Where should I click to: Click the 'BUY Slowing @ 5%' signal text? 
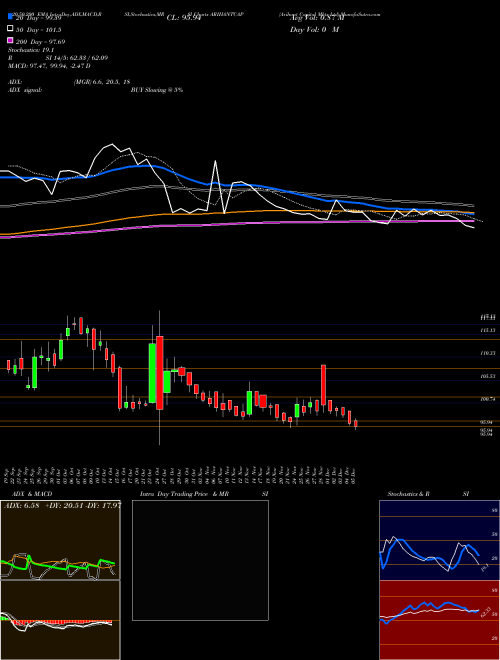coord(157,90)
